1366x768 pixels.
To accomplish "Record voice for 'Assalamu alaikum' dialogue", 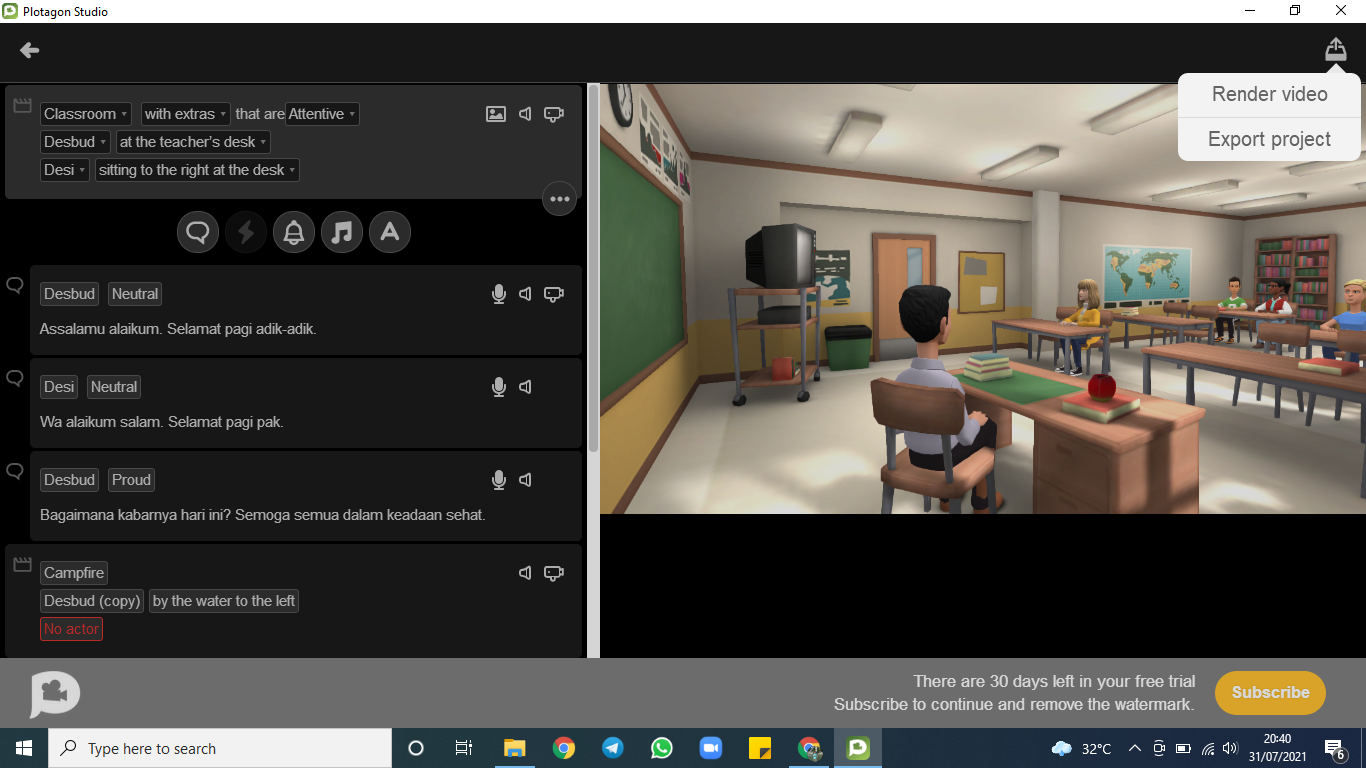I will (498, 294).
